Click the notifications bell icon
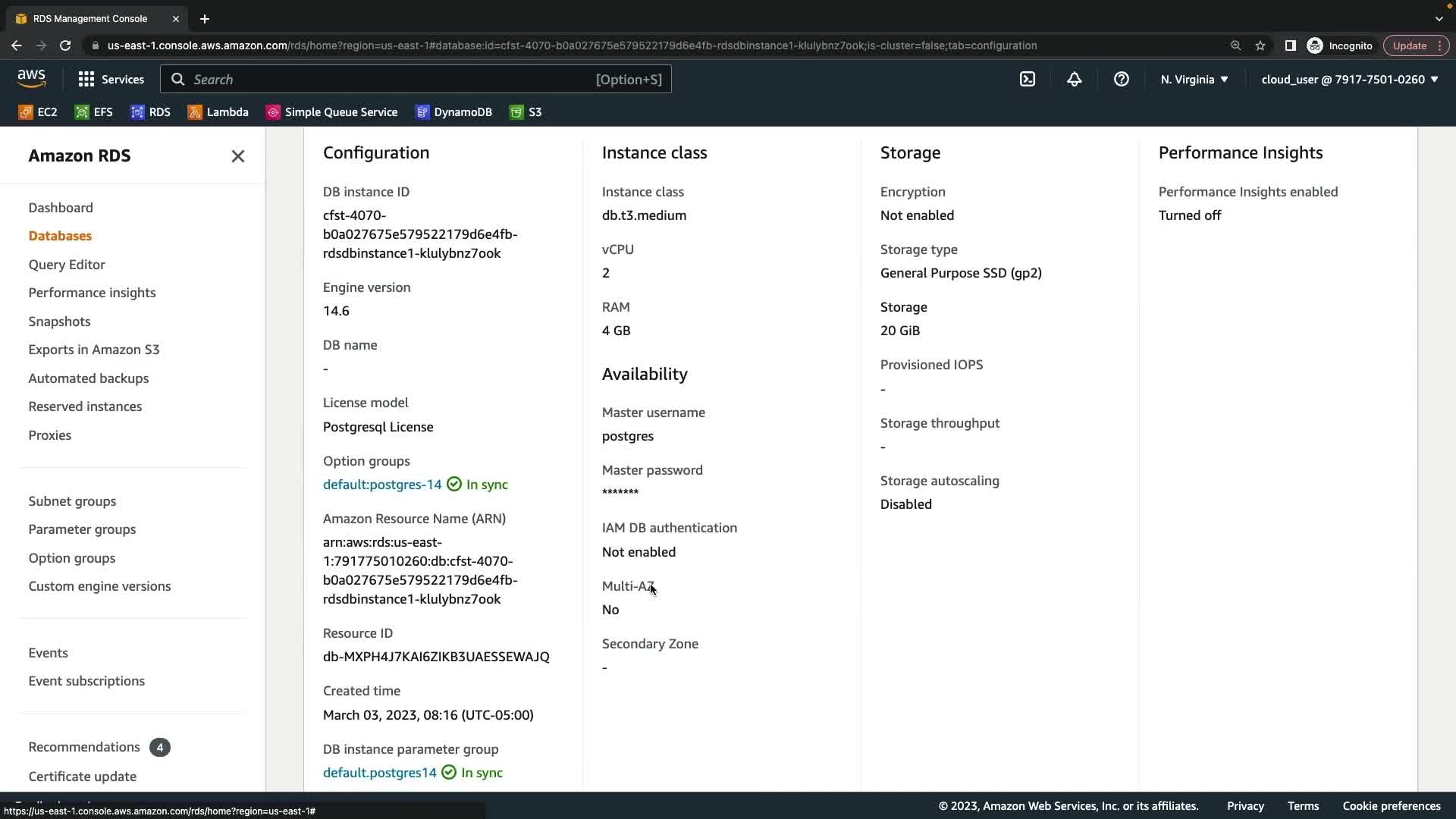This screenshot has width=1456, height=819. (1074, 79)
